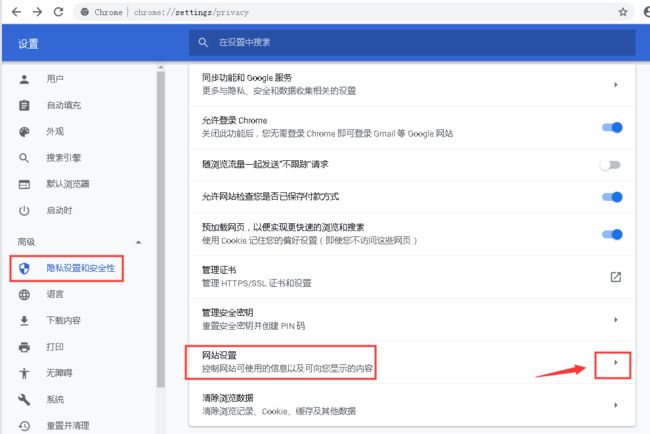The width and height of the screenshot is (650, 434).
Task: Click the clipboard icon beside 自动填充
Action: coord(24,105)
